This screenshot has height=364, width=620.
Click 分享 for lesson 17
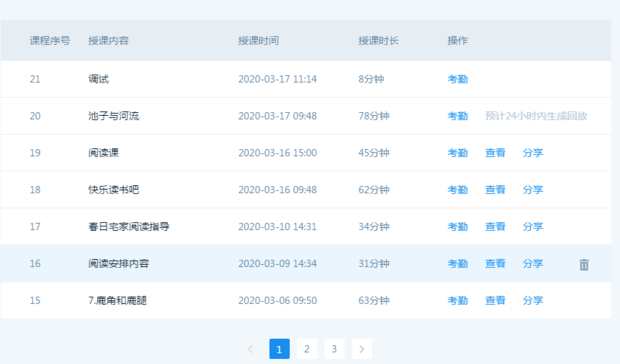pos(533,226)
